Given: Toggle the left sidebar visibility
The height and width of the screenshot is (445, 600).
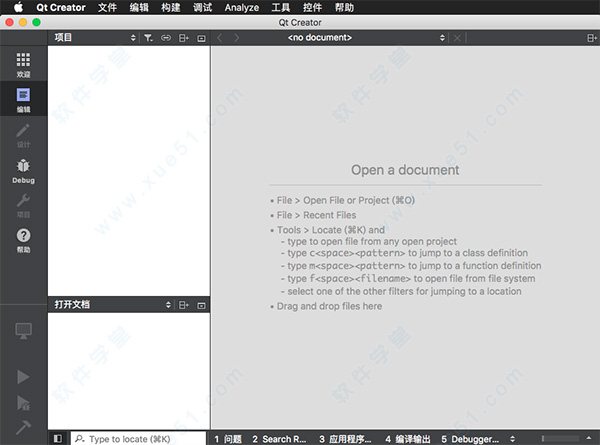Looking at the screenshot, I should click(58, 438).
